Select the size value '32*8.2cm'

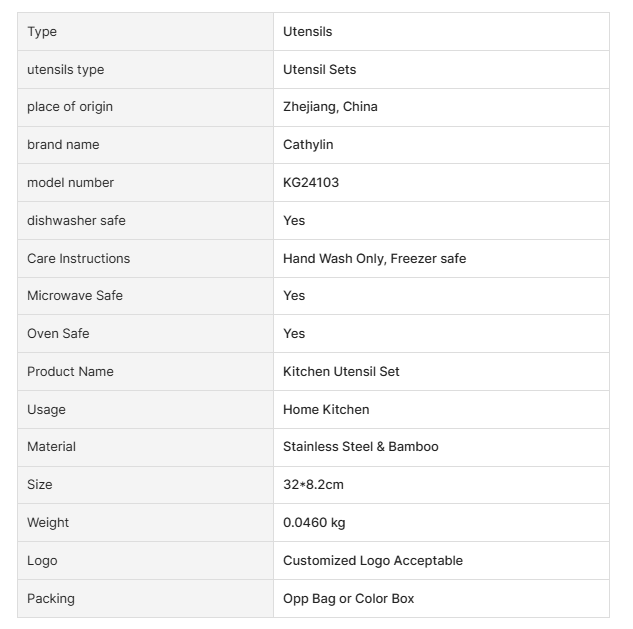313,485
